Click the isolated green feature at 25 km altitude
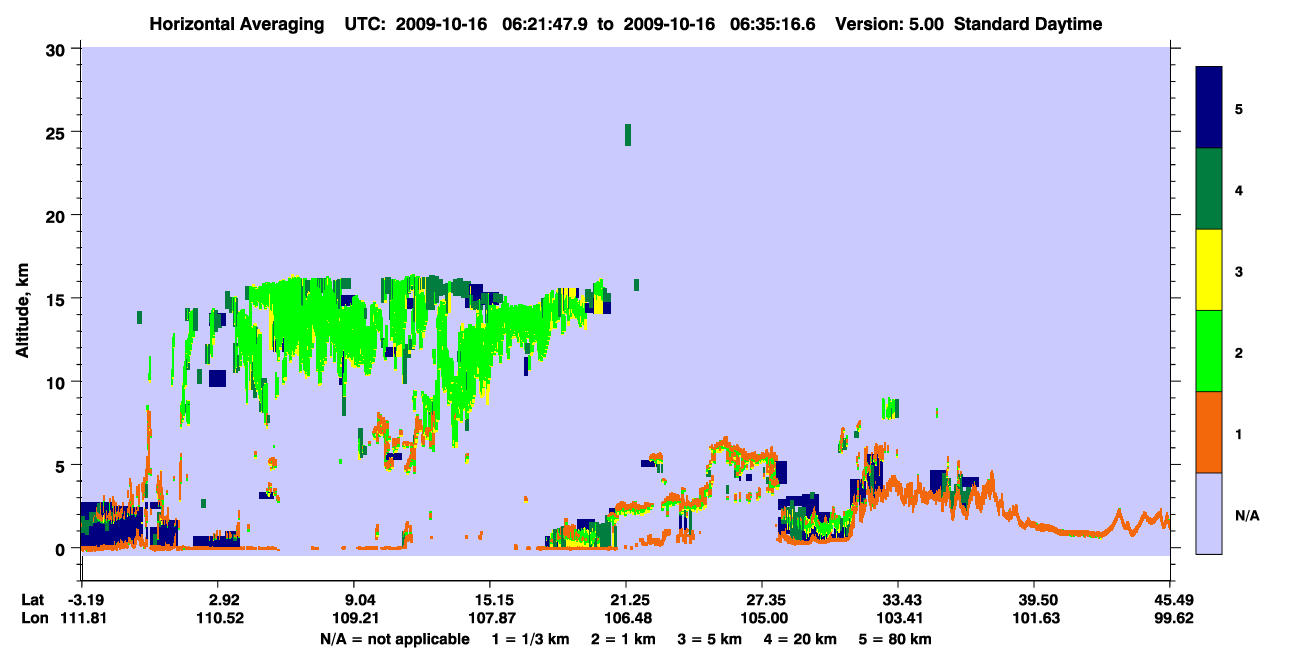 (628, 135)
